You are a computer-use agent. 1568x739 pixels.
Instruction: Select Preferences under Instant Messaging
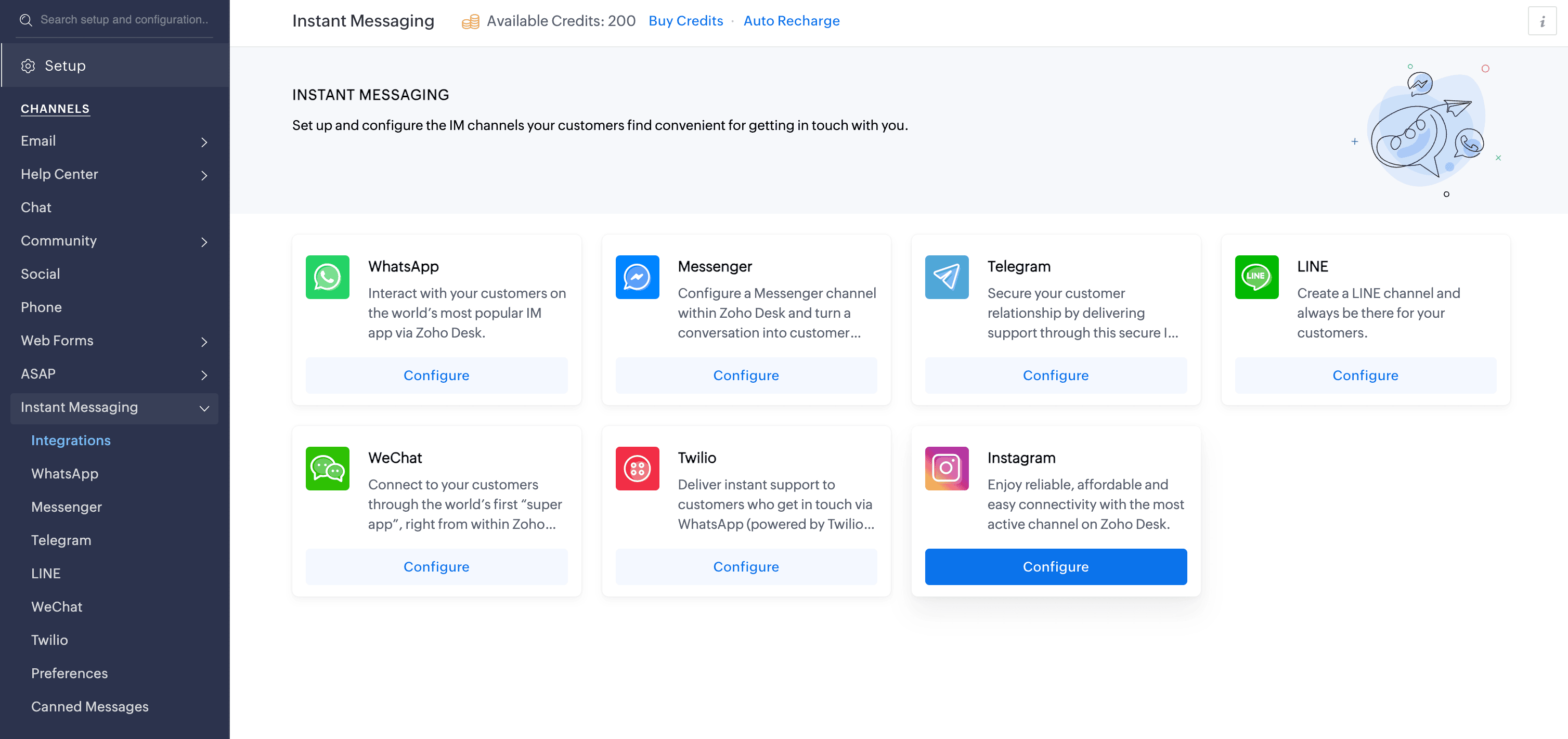(x=69, y=672)
